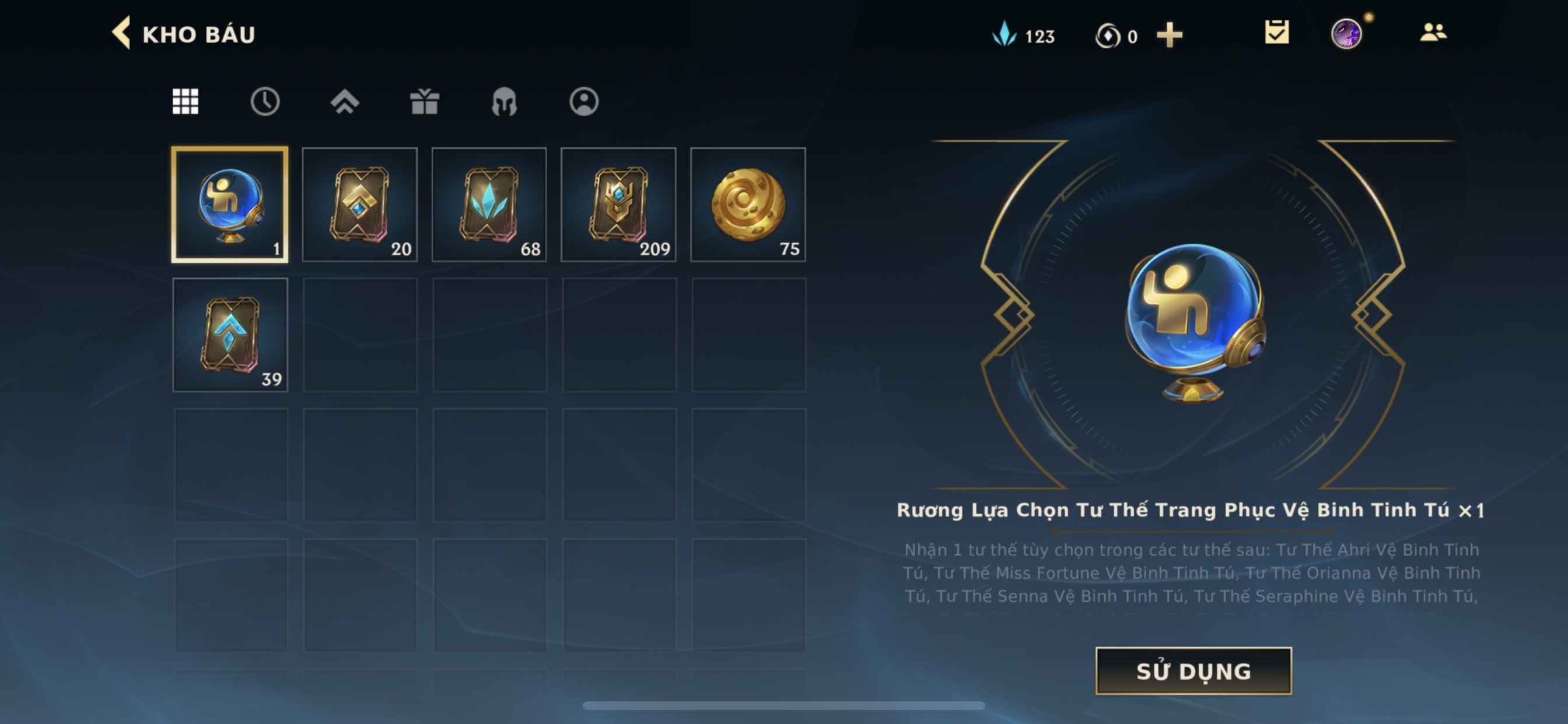This screenshot has height=724, width=1568.
Task: Select the blue orb pose chest item
Action: click(230, 205)
